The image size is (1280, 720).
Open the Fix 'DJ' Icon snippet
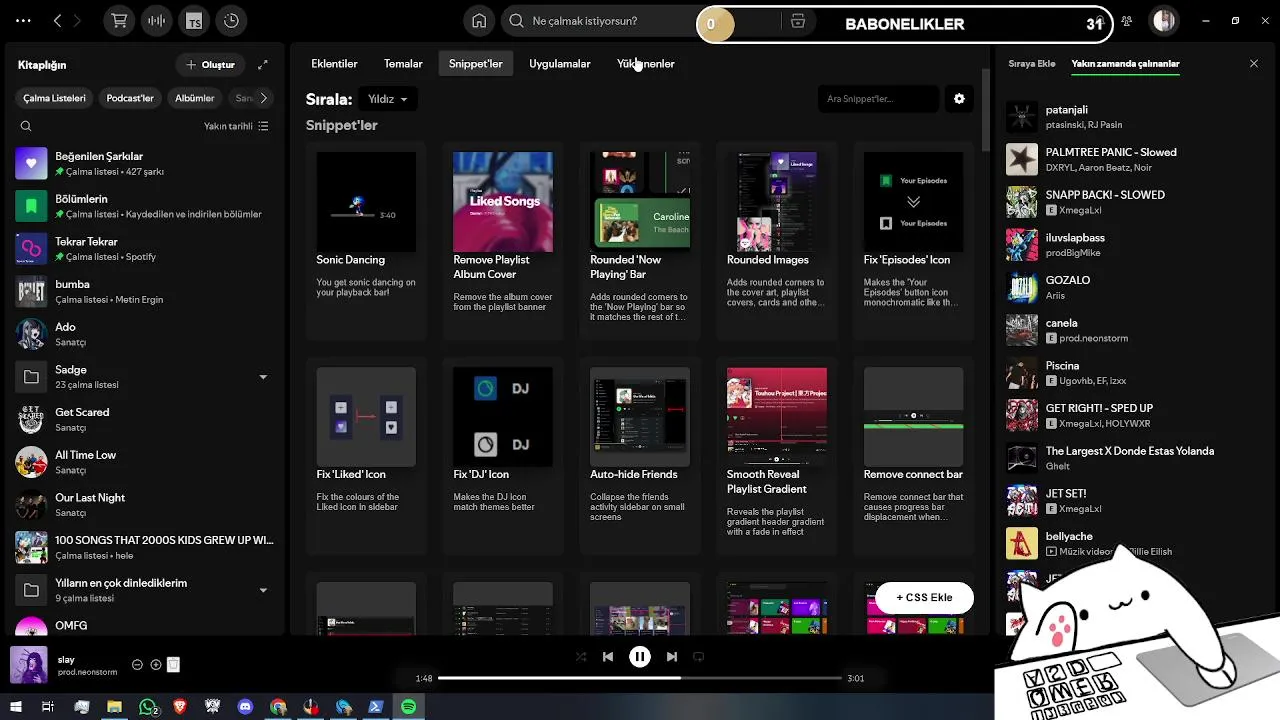pos(503,456)
